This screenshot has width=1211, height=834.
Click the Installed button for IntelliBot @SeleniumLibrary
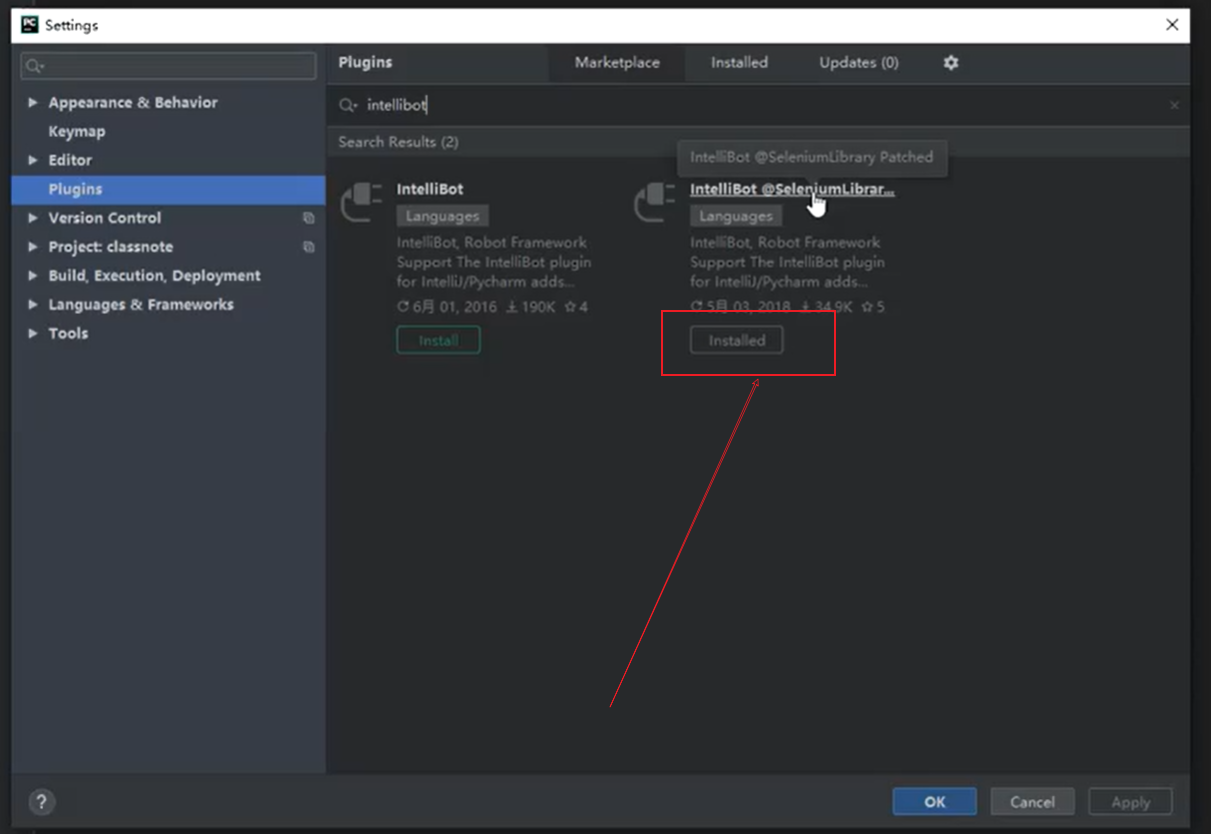point(737,340)
